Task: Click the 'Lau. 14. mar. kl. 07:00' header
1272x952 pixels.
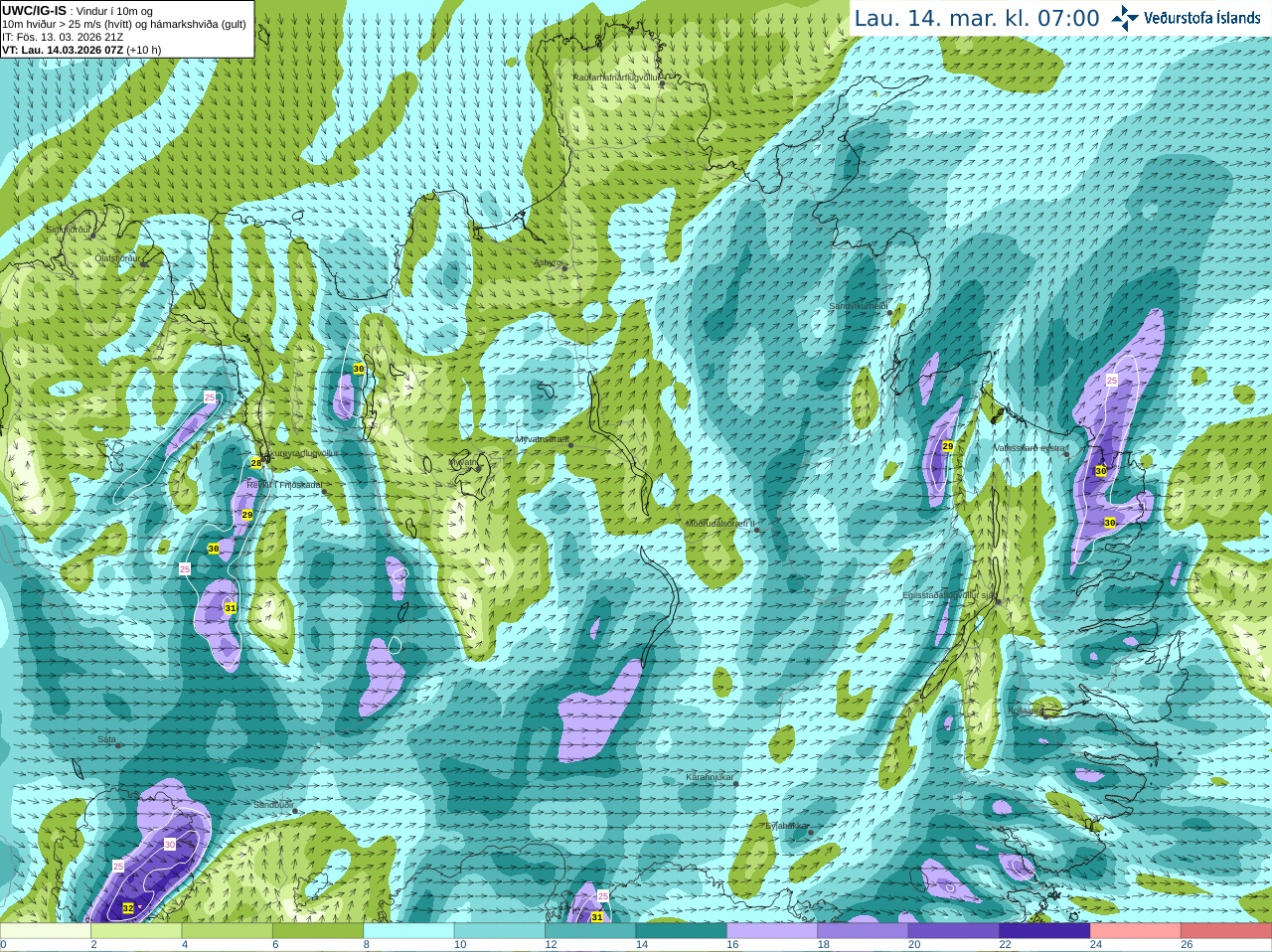Action: tap(977, 18)
